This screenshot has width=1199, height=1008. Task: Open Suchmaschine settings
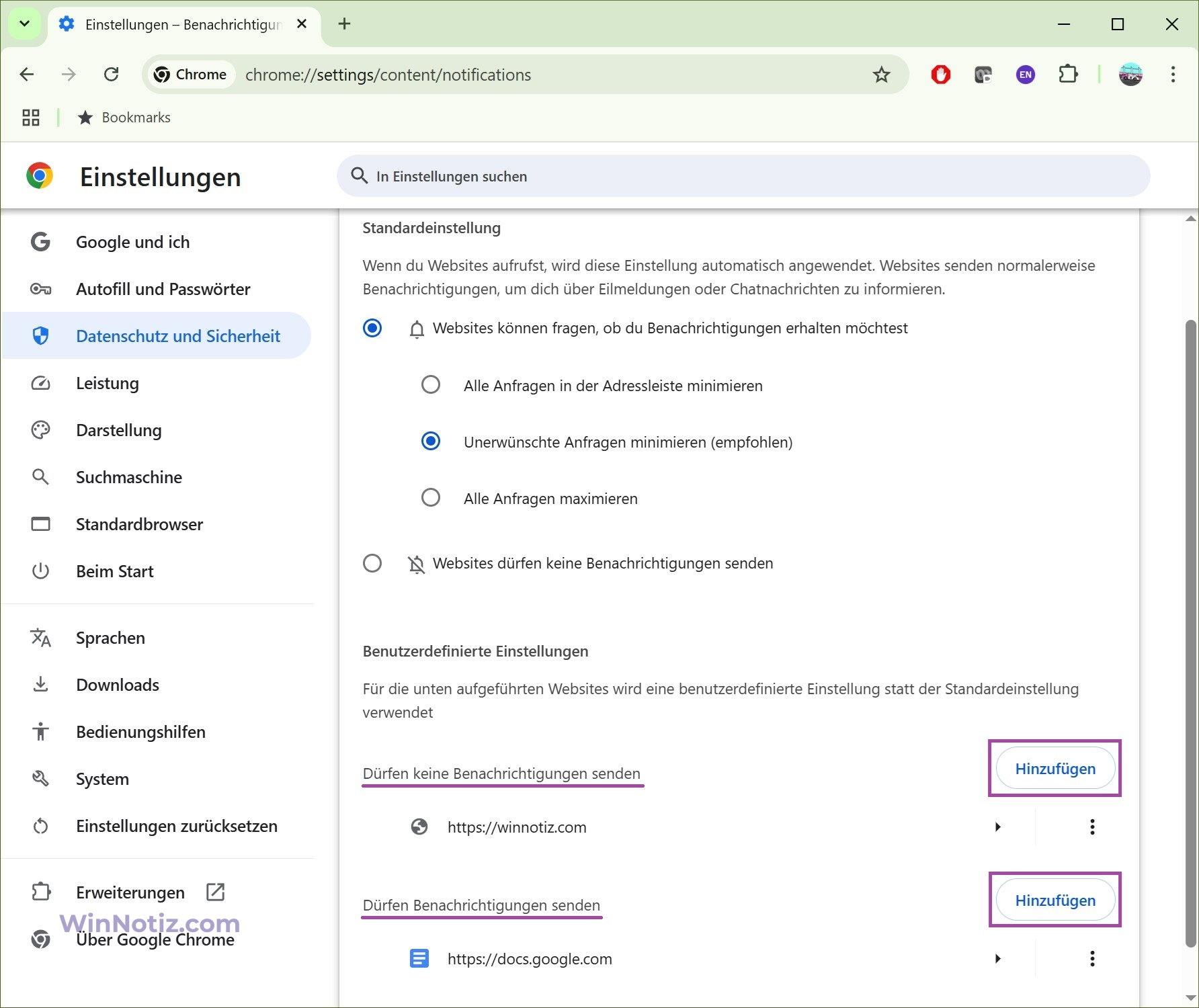pos(157,477)
